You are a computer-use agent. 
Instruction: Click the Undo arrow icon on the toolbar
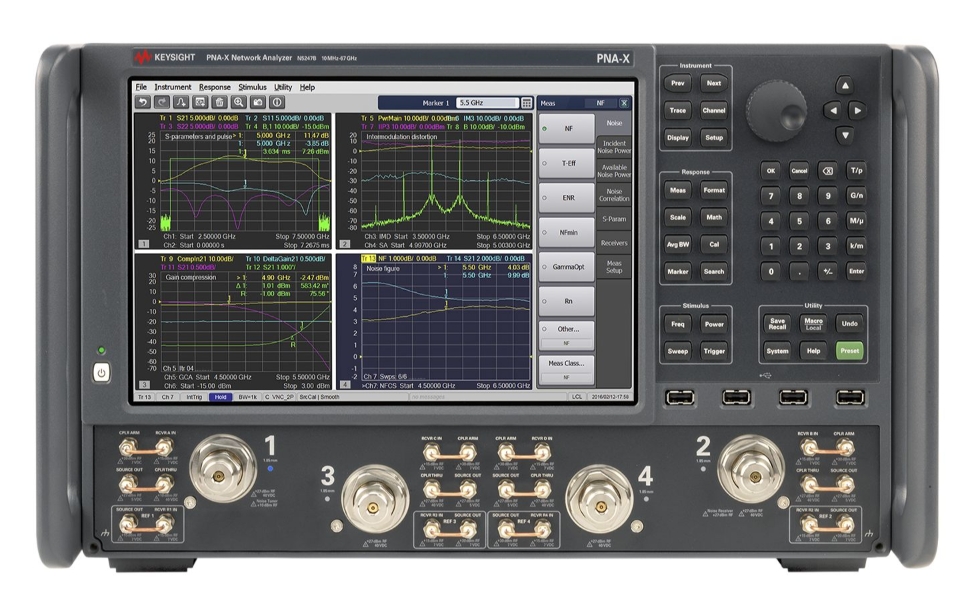[x=142, y=103]
